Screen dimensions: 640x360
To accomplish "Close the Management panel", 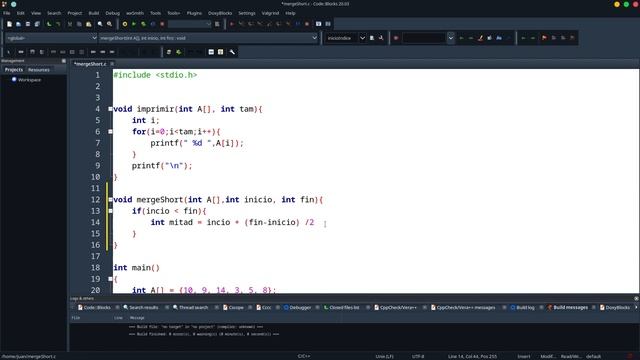I will click(x=64, y=61).
